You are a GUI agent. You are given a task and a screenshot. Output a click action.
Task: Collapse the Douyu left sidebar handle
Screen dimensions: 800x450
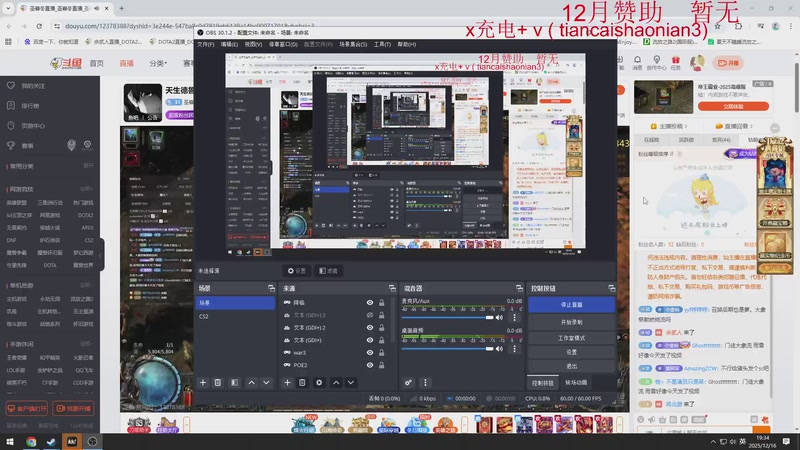(101, 255)
